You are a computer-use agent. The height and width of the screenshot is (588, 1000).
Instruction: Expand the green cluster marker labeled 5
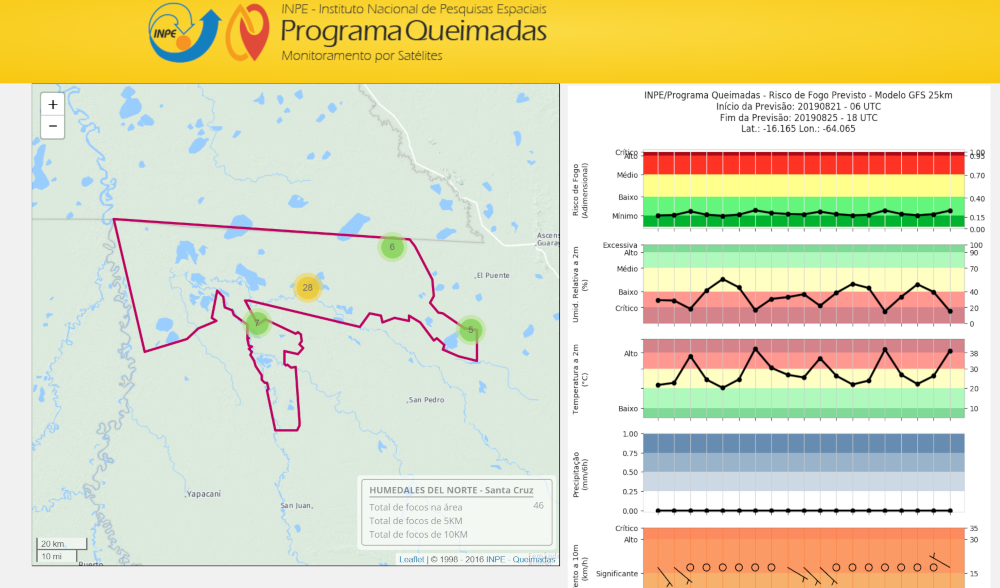pyautogui.click(x=471, y=329)
